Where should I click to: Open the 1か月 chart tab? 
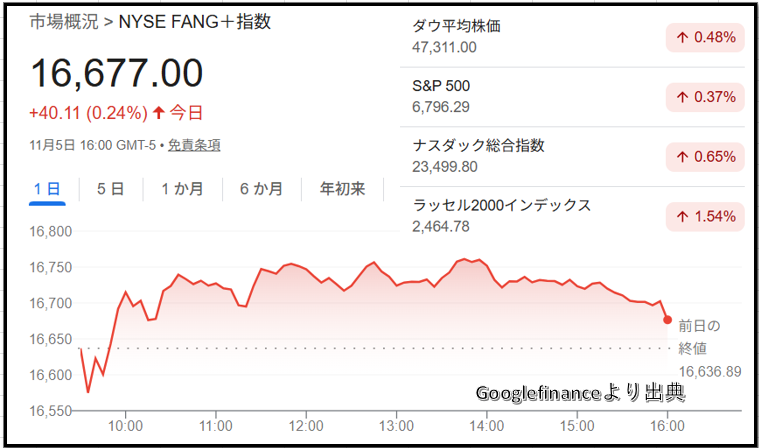pyautogui.click(x=182, y=188)
